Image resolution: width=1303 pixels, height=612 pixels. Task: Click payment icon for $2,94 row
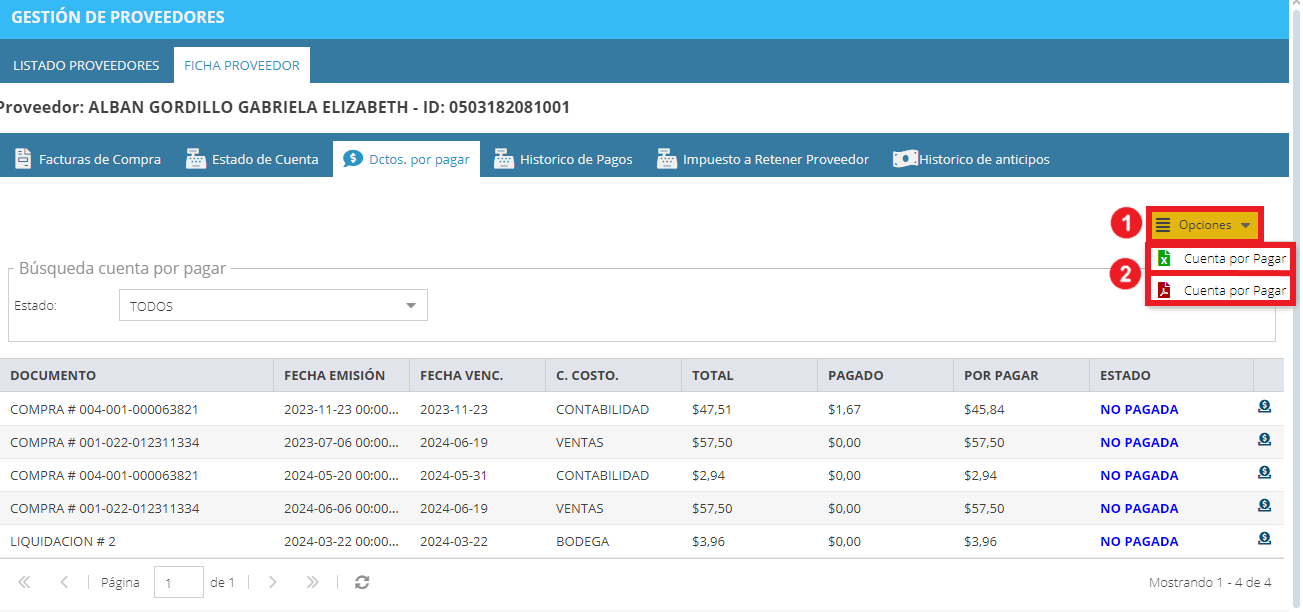click(1264, 474)
